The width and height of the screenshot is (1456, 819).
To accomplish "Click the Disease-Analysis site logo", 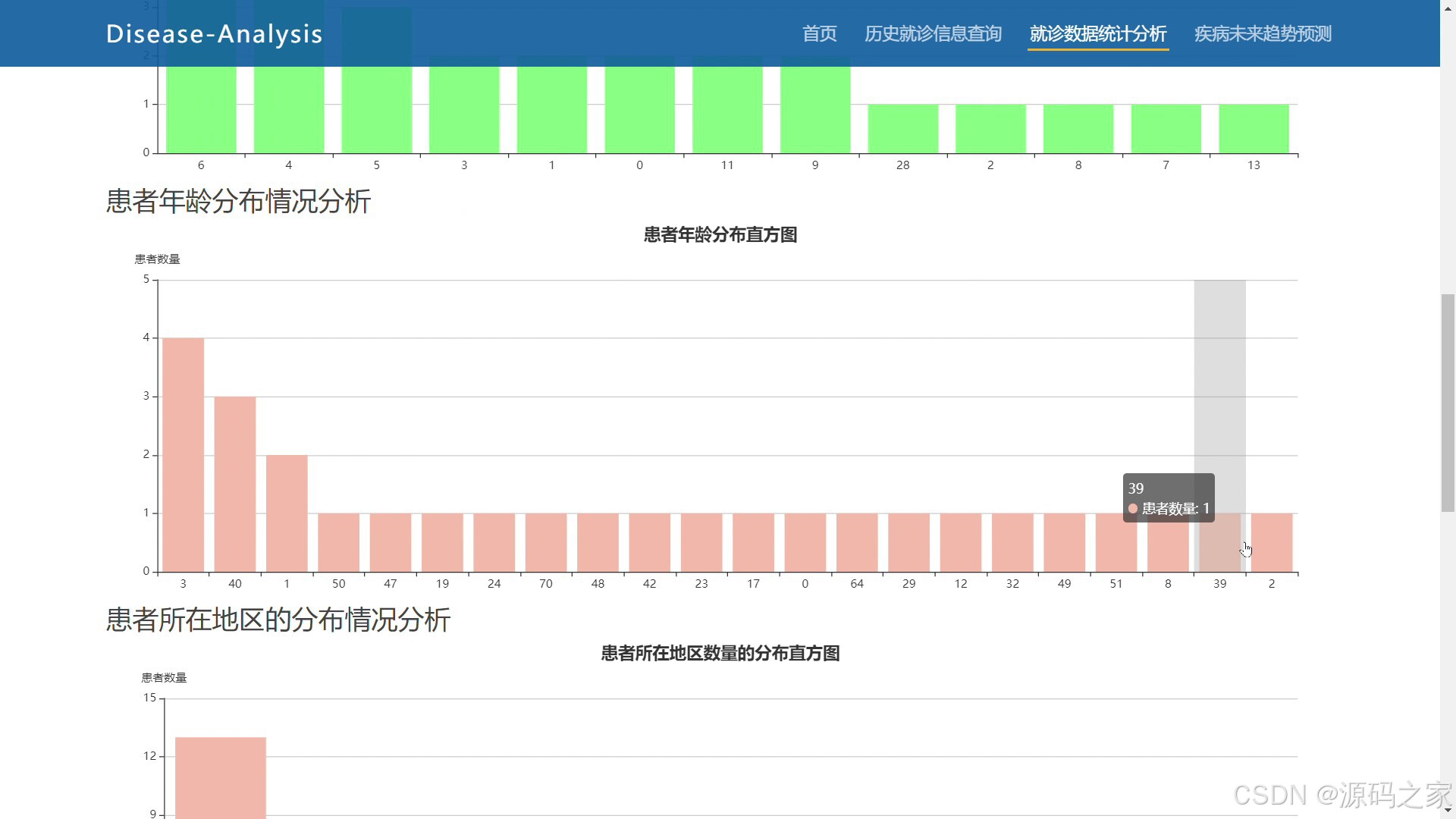I will 215,33.
